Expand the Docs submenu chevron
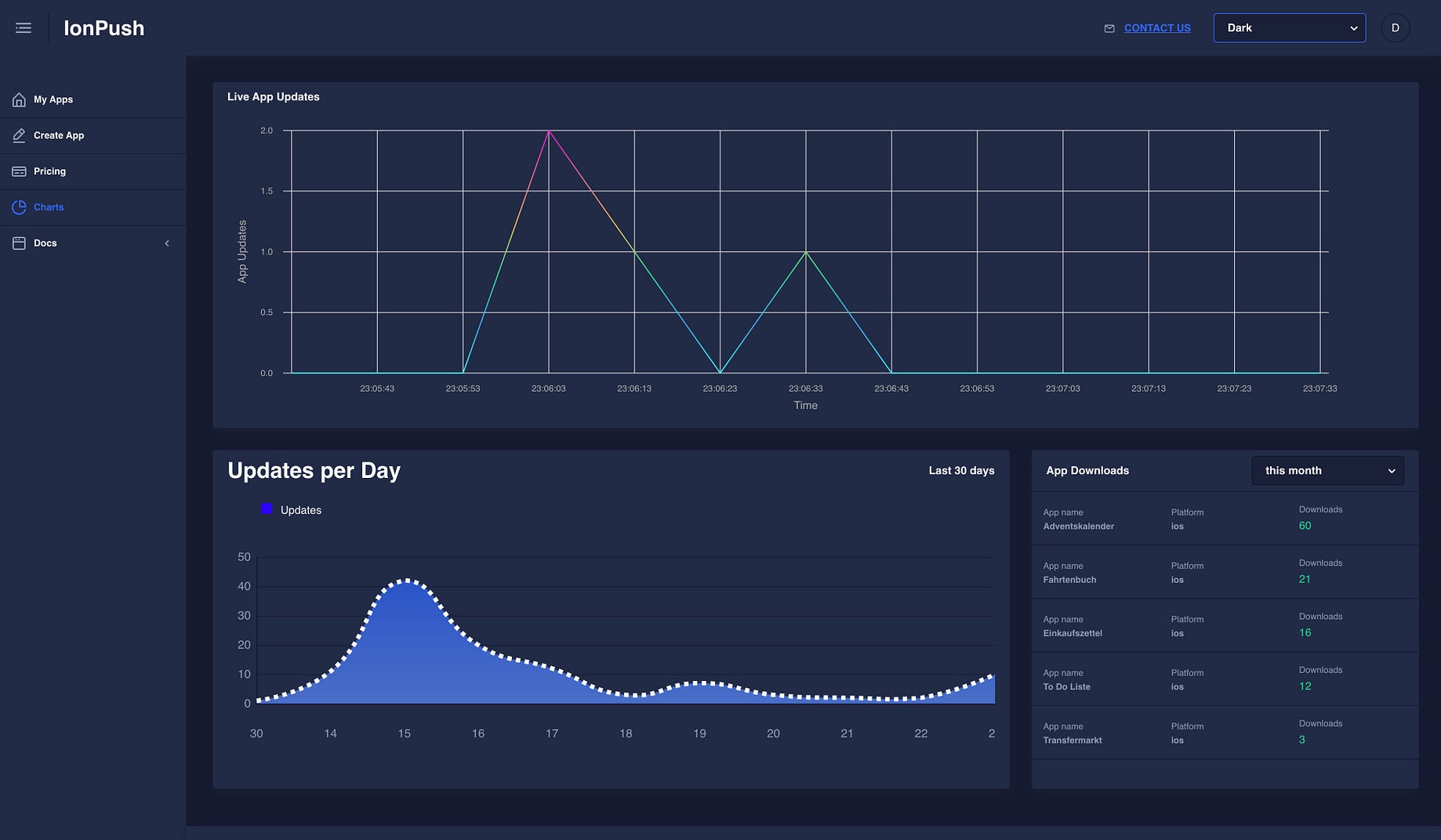Screen dimensions: 1441x840 (x=167, y=244)
